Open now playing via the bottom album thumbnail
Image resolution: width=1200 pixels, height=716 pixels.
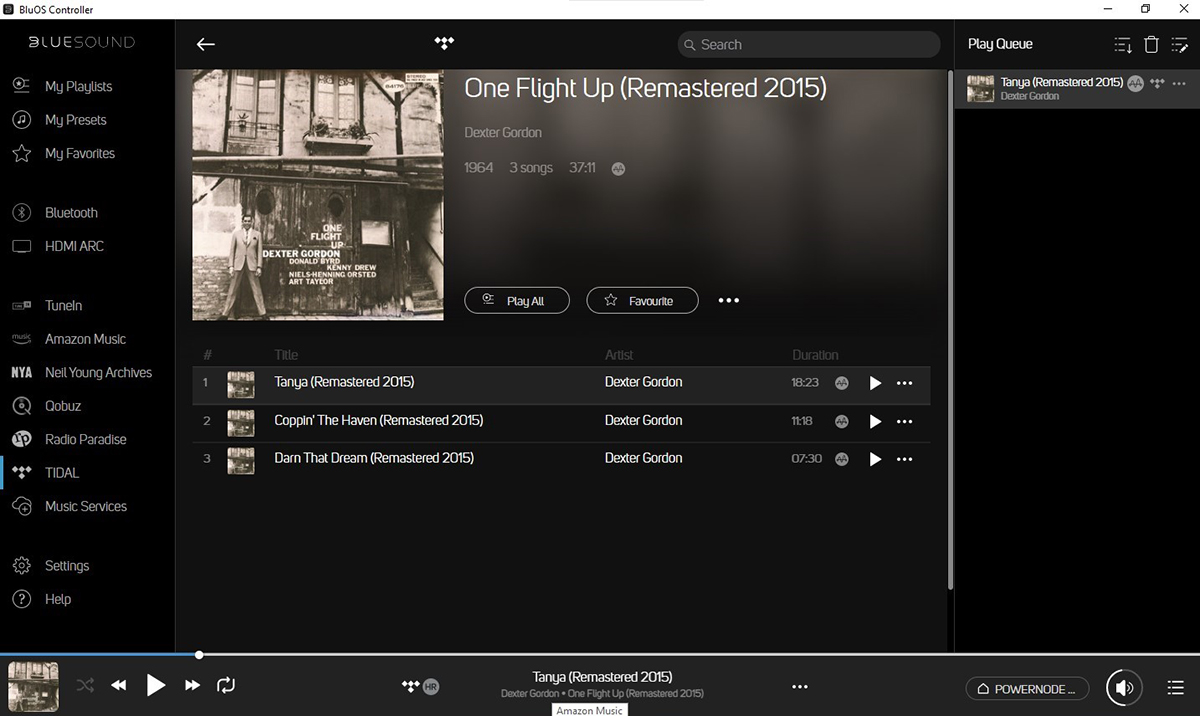coord(33,686)
